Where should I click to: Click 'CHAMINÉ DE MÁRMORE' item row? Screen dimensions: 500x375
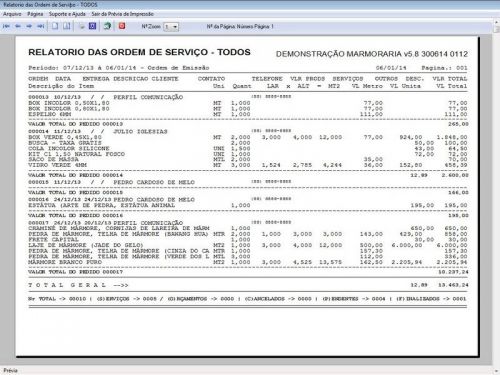click(x=248, y=228)
